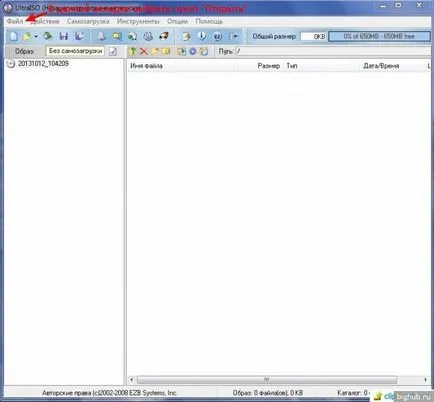Expand the dropdown arrow beside Open icon
Image resolution: width=434 pixels, height=402 pixels.
pos(36,36)
